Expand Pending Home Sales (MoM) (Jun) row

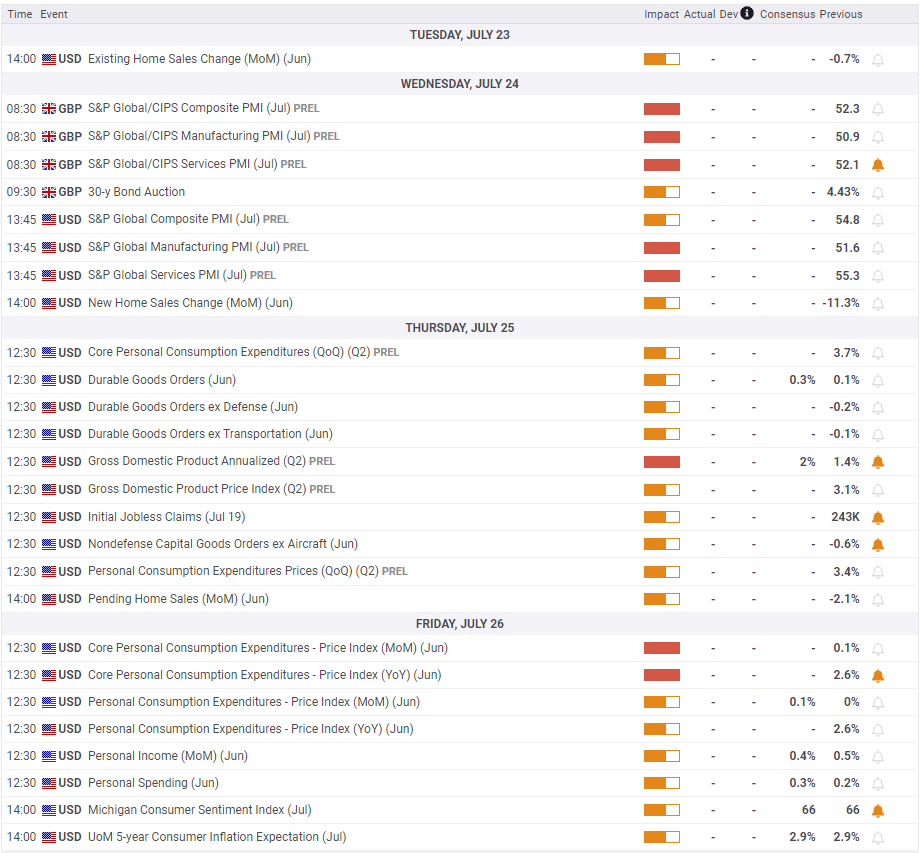(460, 599)
